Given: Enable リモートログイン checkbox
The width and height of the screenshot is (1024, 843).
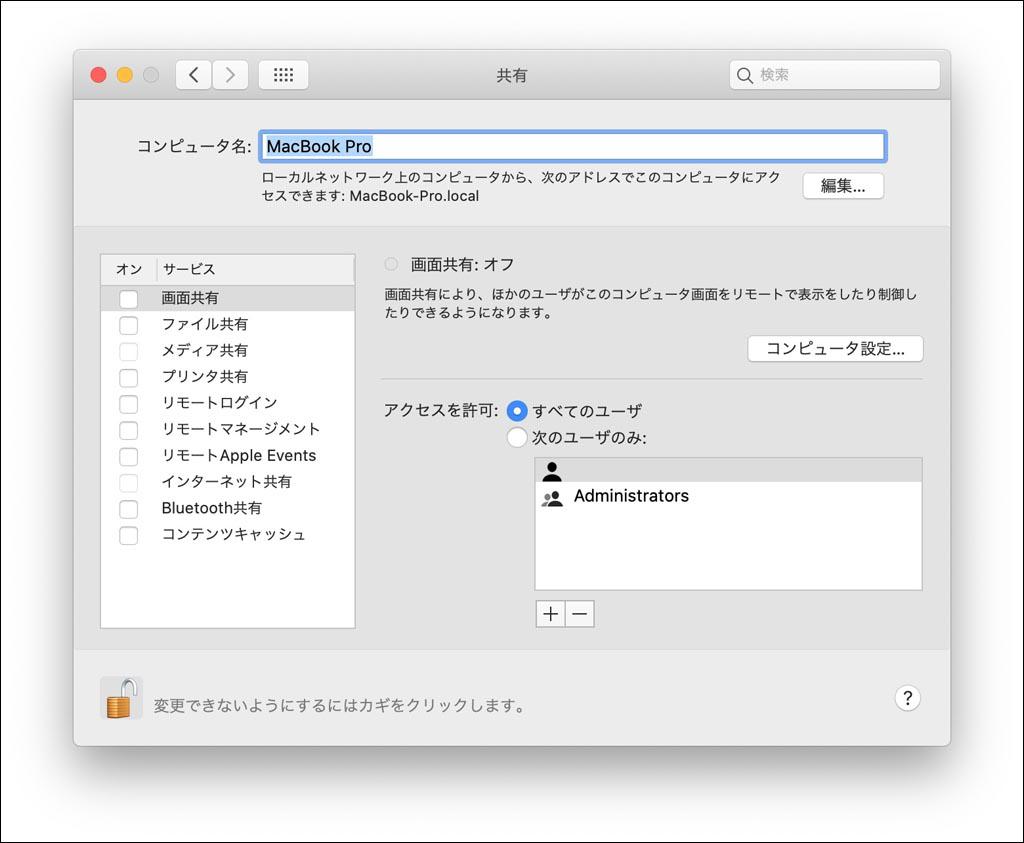Looking at the screenshot, I should [129, 404].
